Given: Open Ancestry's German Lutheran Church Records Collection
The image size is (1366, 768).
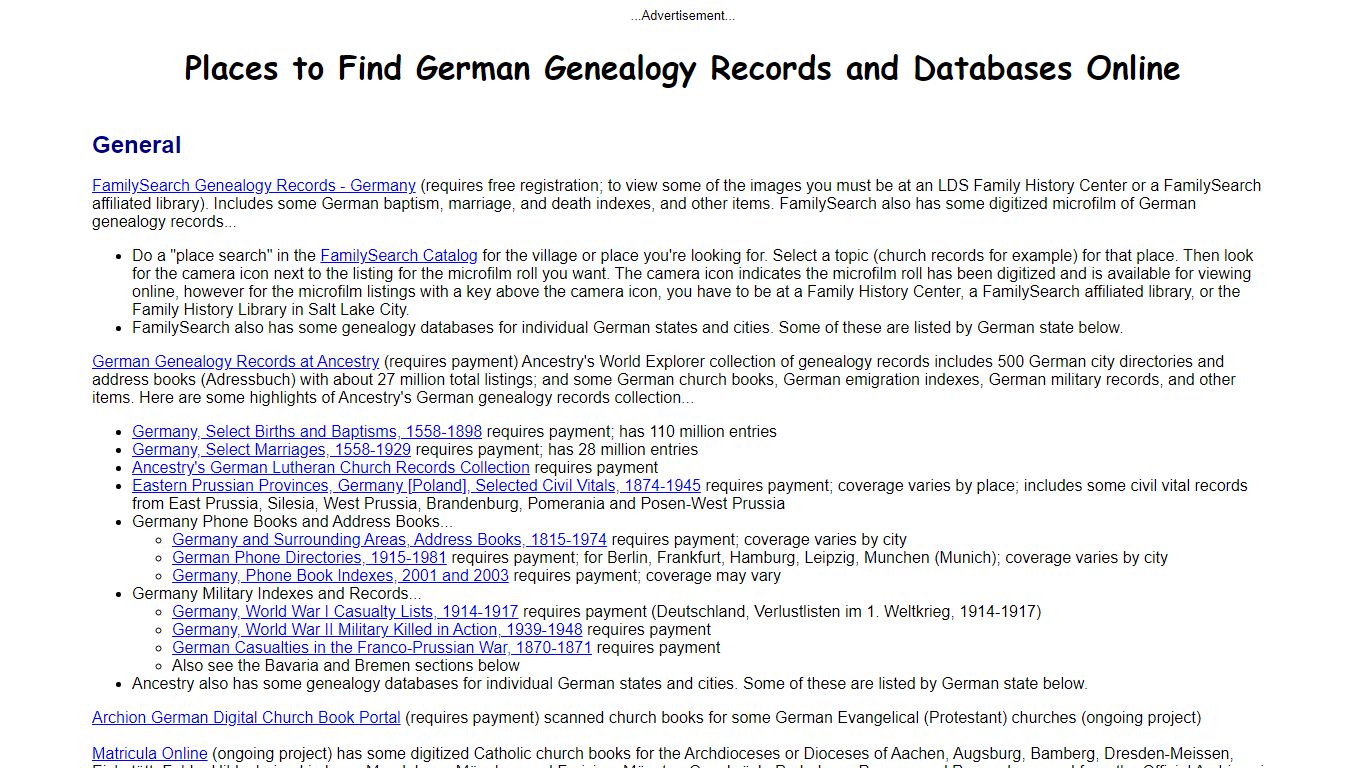Looking at the screenshot, I should tap(331, 468).
